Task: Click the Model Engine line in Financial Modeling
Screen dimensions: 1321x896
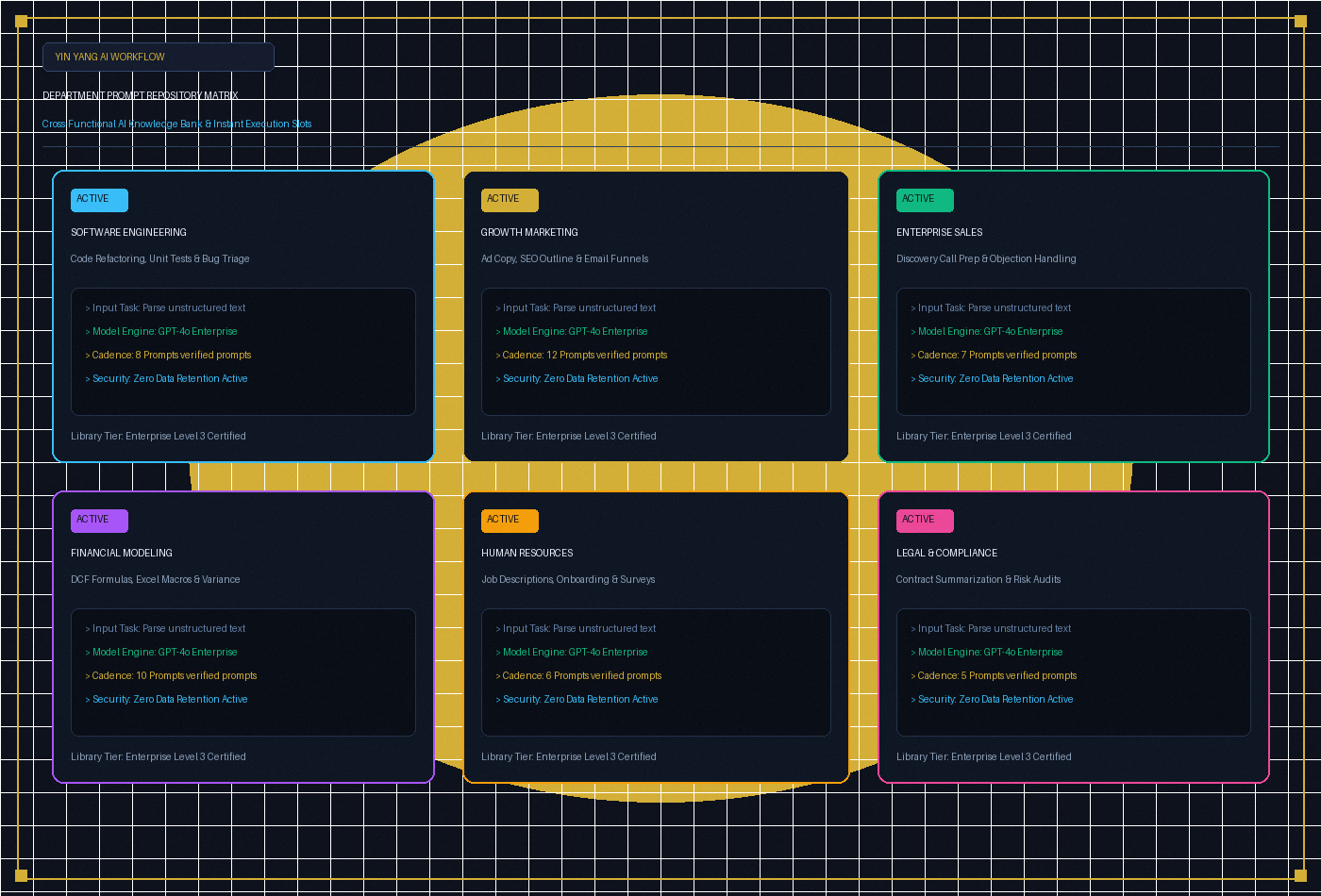Action: (161, 653)
